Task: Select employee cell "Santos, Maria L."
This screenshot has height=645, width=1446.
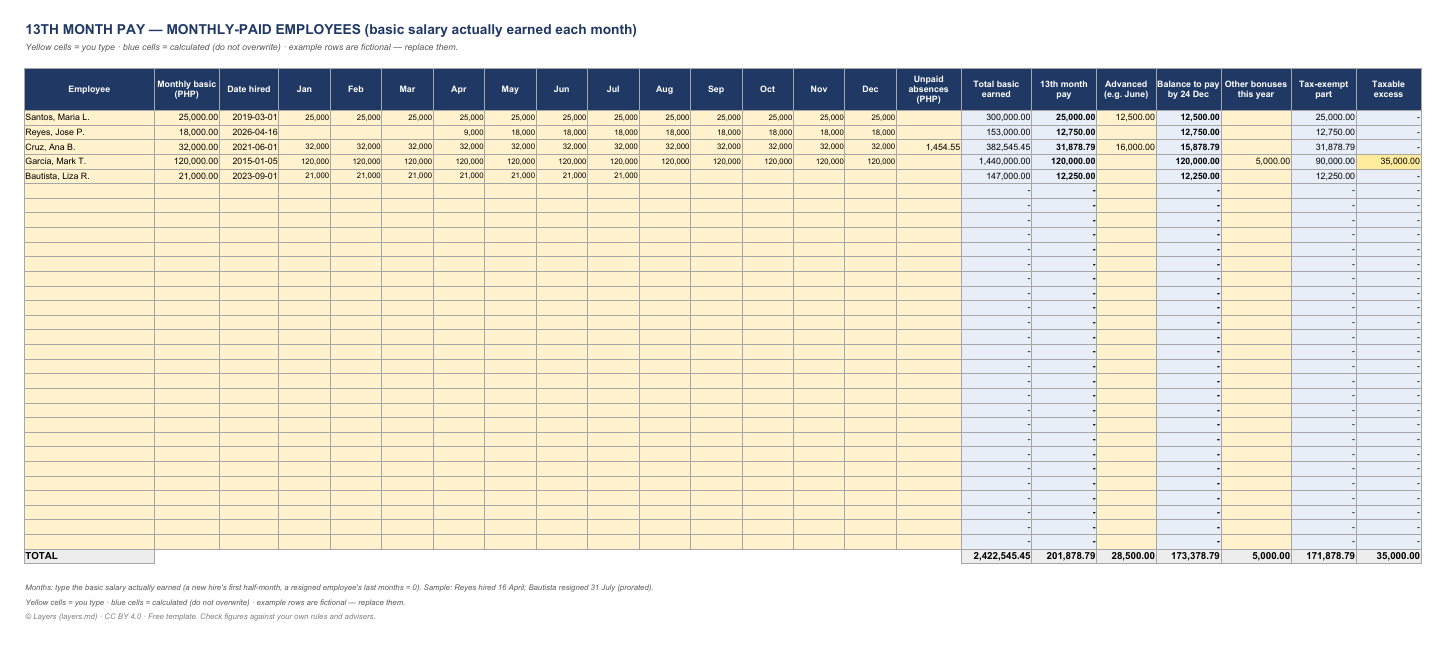Action: click(89, 117)
